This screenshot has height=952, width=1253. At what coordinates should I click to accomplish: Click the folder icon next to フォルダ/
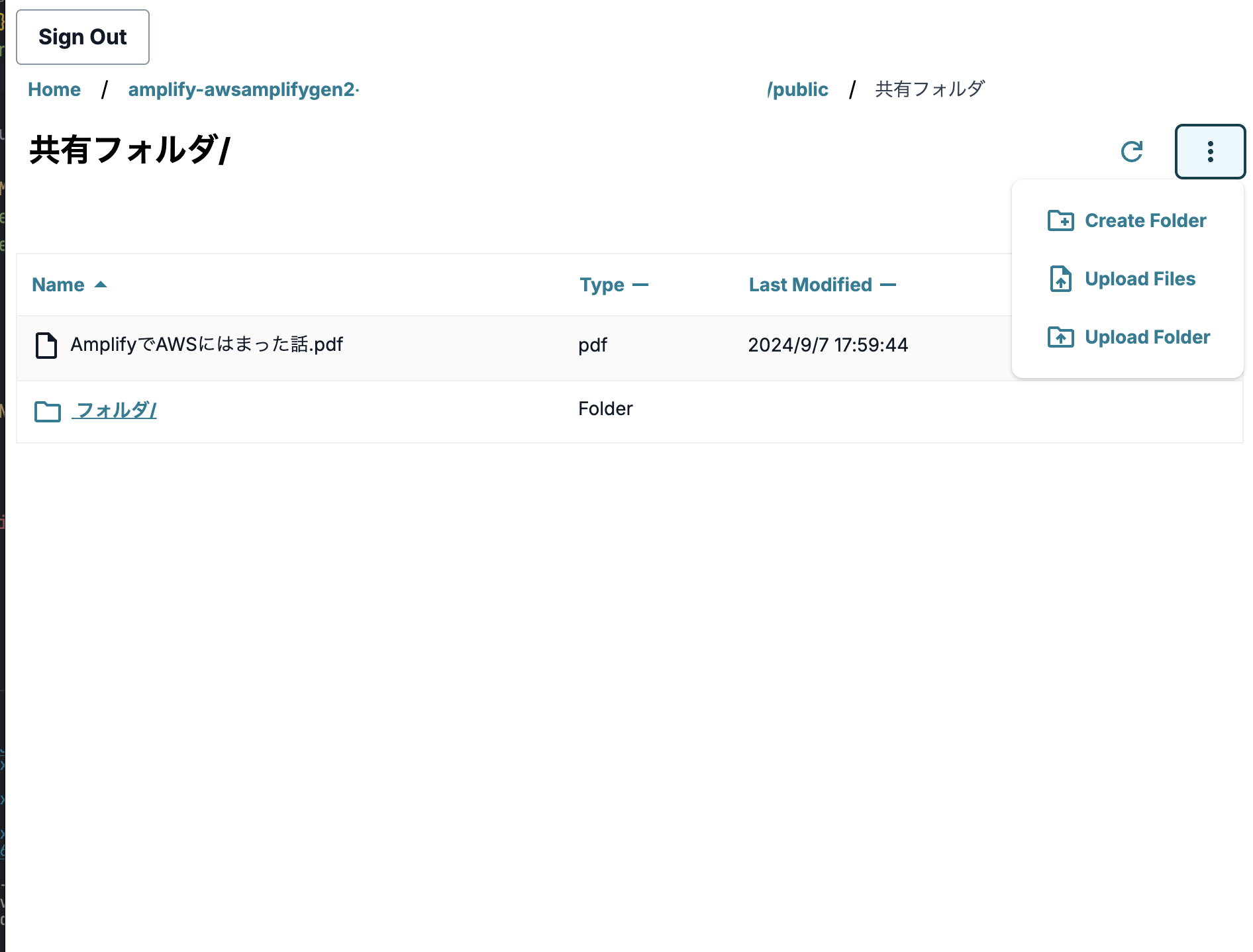coord(47,410)
